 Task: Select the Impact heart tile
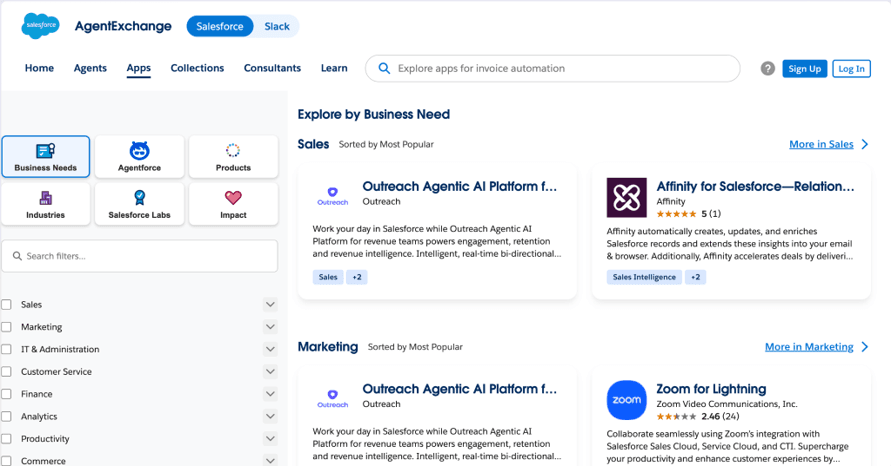[x=233, y=204]
